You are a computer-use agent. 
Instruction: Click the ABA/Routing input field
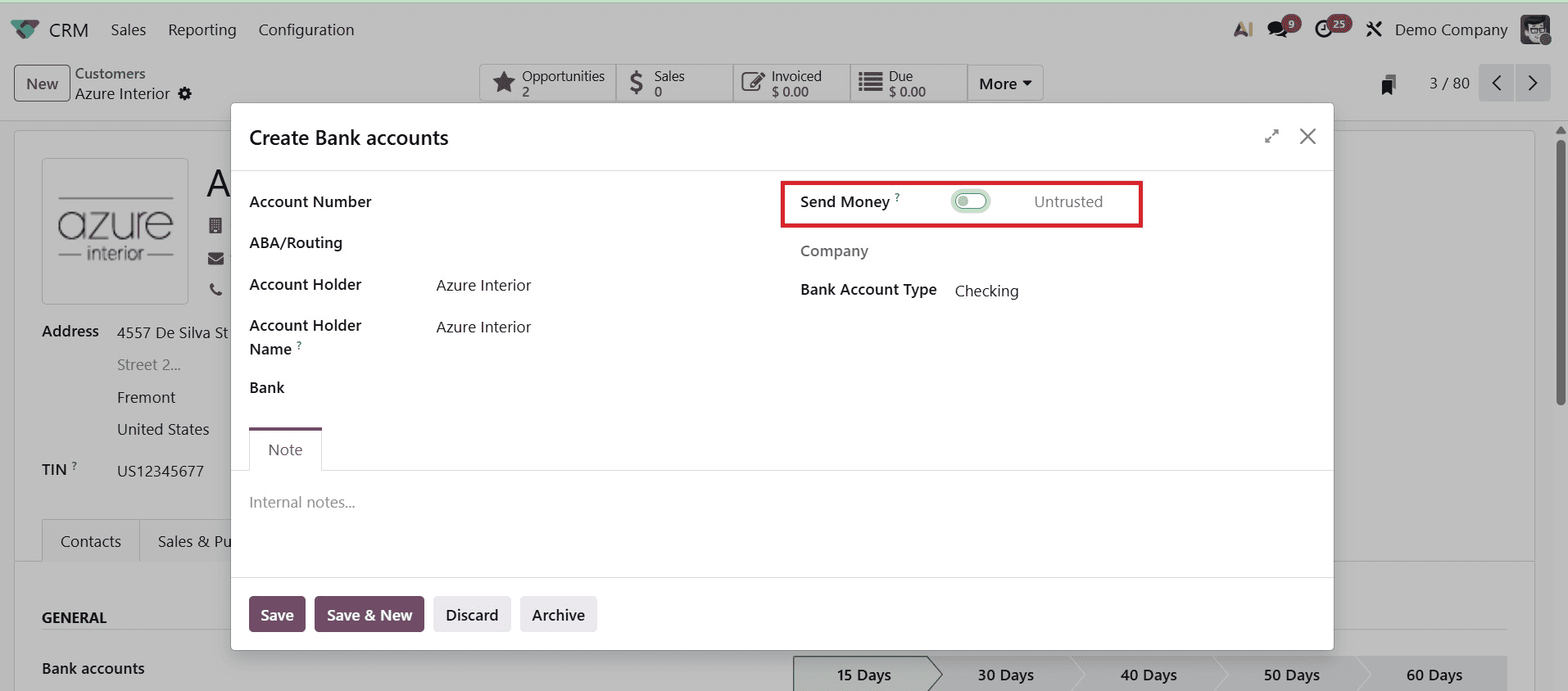click(x=600, y=243)
